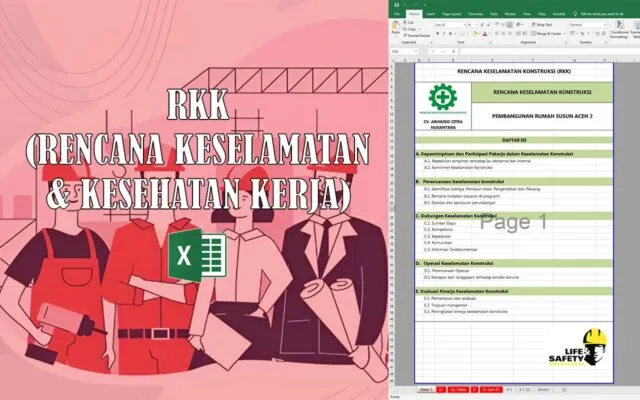Click the Paste icon in the Clipboard group
The image size is (640, 400).
[x=396, y=25]
